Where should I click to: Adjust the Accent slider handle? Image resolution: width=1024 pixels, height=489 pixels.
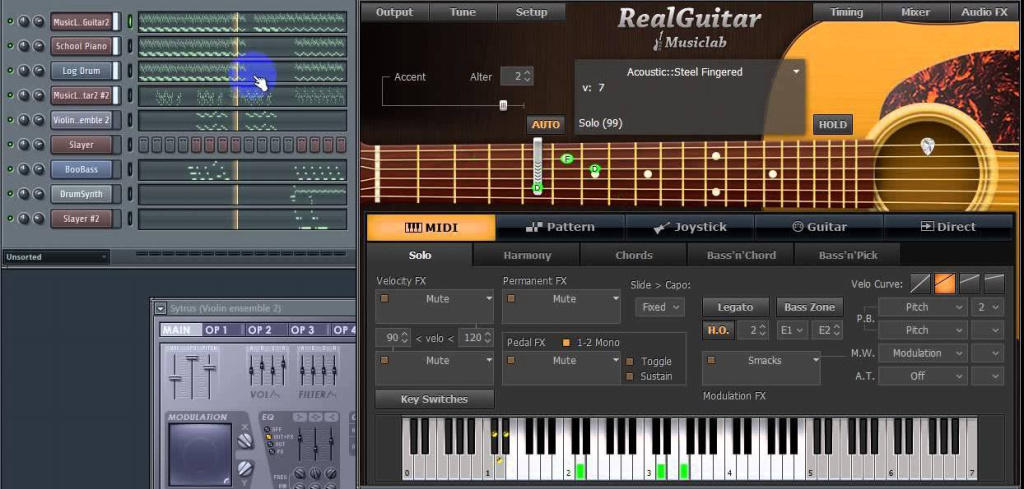click(503, 105)
